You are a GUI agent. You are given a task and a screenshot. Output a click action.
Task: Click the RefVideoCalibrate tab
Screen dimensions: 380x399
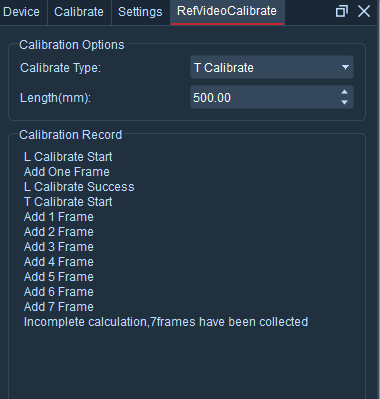point(227,11)
